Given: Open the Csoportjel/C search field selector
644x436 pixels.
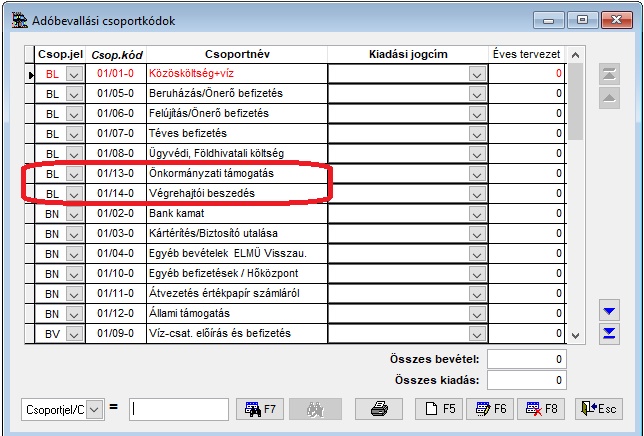Looking at the screenshot, I should 94,408.
